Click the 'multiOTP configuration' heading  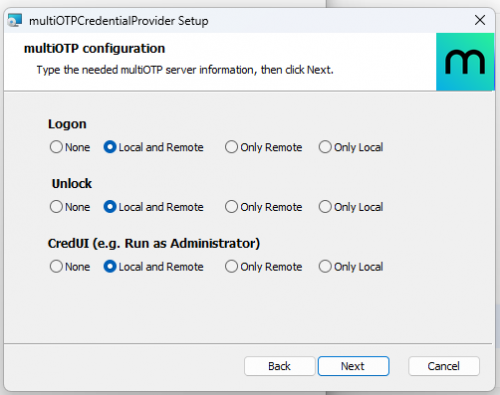[94, 49]
